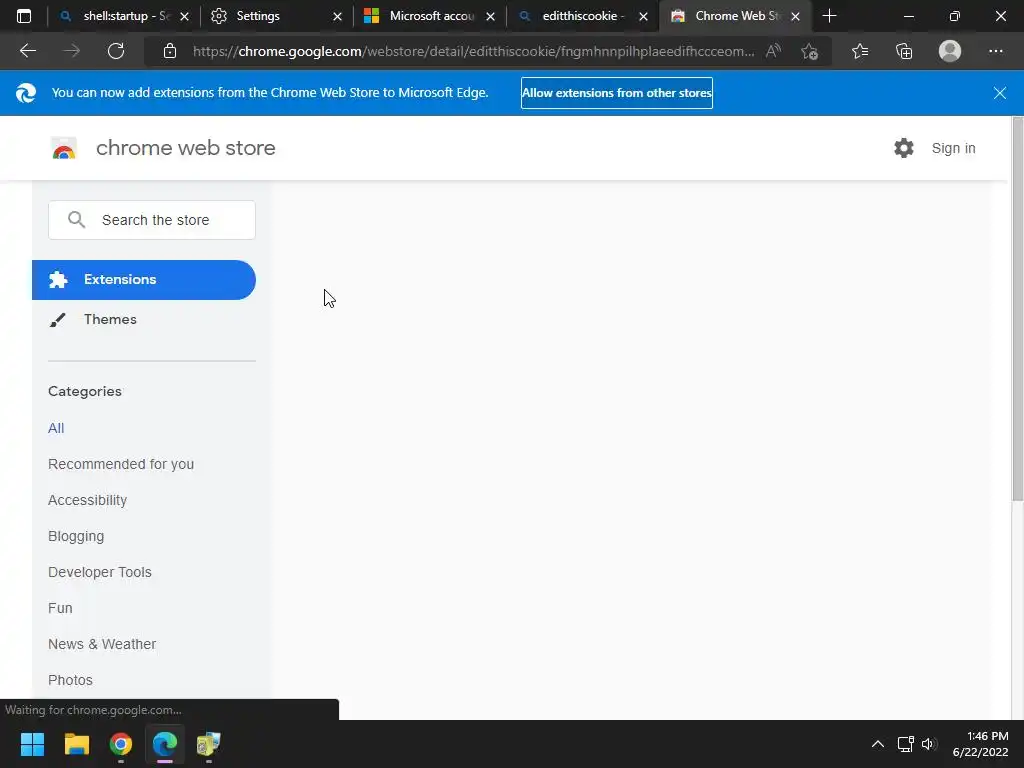Open Read aloud from address bar
This screenshot has width=1024, height=768.
[773, 51]
